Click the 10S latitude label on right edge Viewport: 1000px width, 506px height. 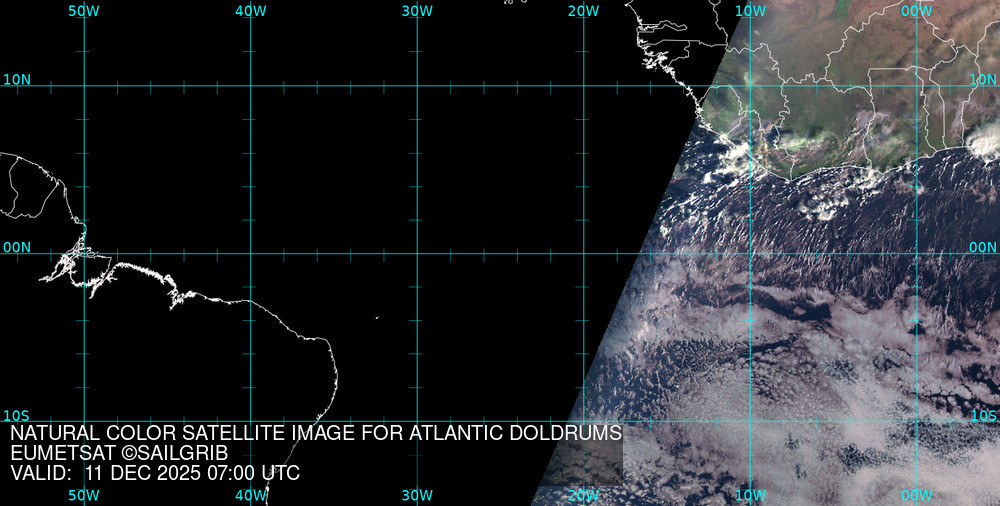(984, 415)
